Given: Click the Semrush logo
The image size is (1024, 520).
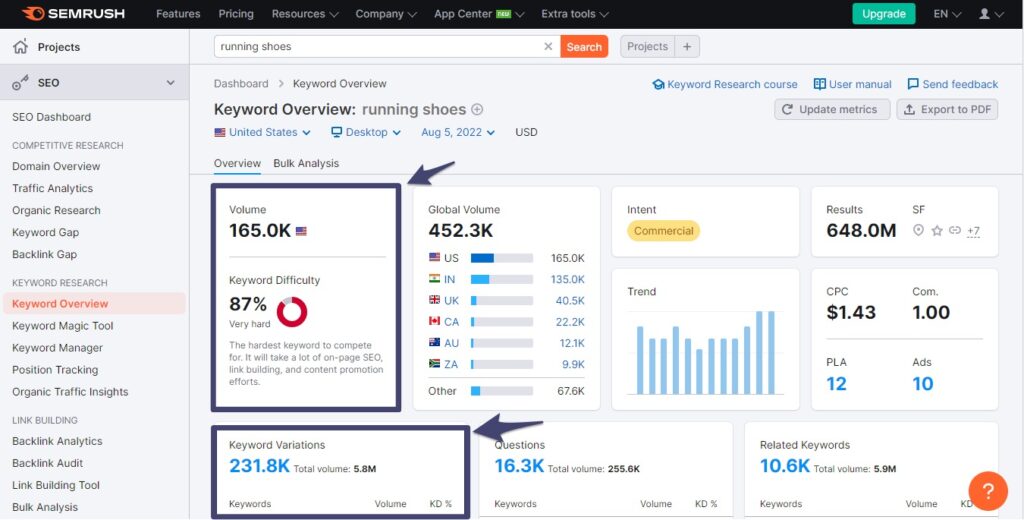Looking at the screenshot, I should 72,14.
